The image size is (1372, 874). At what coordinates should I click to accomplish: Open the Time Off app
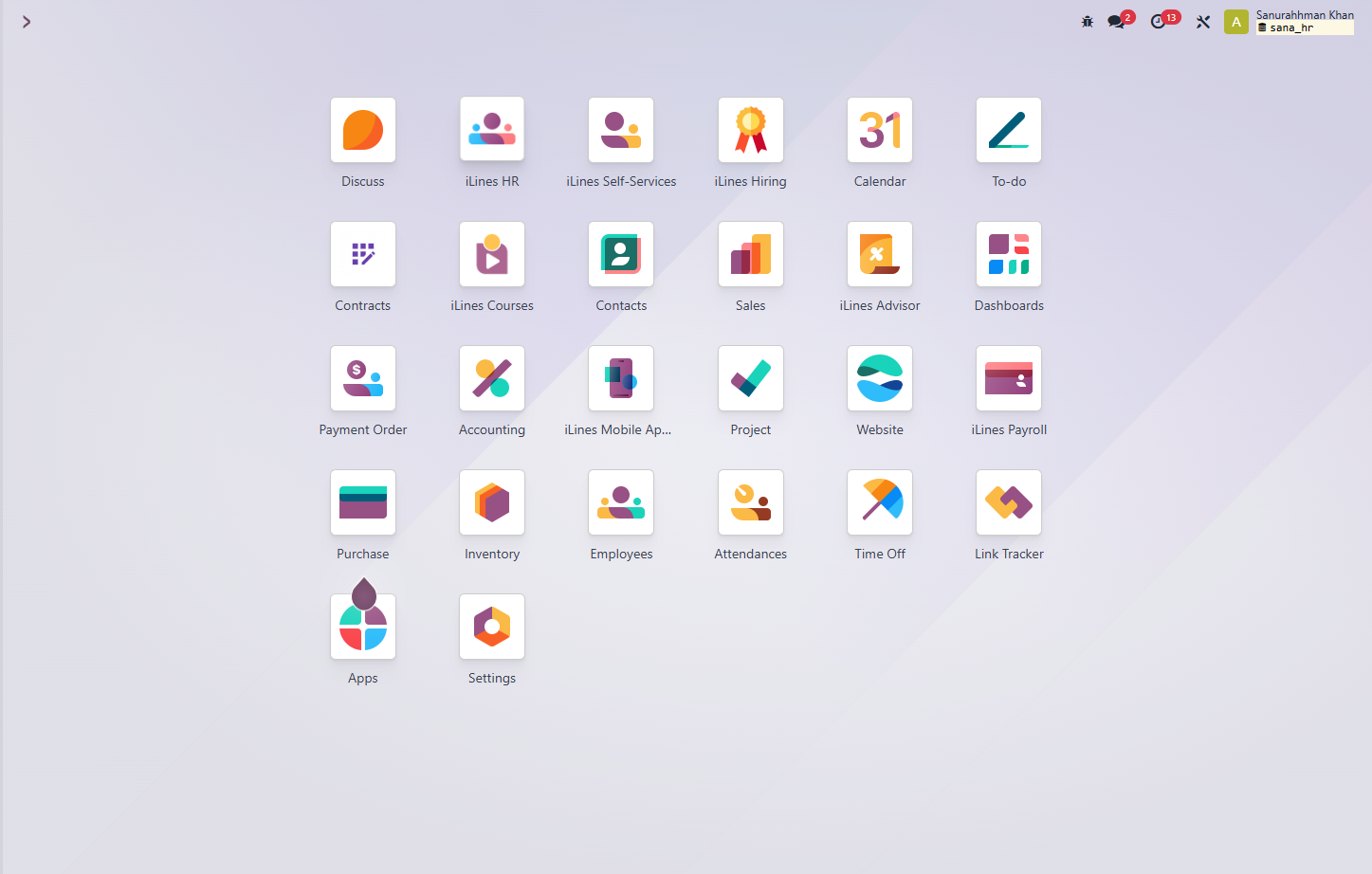pyautogui.click(x=880, y=502)
